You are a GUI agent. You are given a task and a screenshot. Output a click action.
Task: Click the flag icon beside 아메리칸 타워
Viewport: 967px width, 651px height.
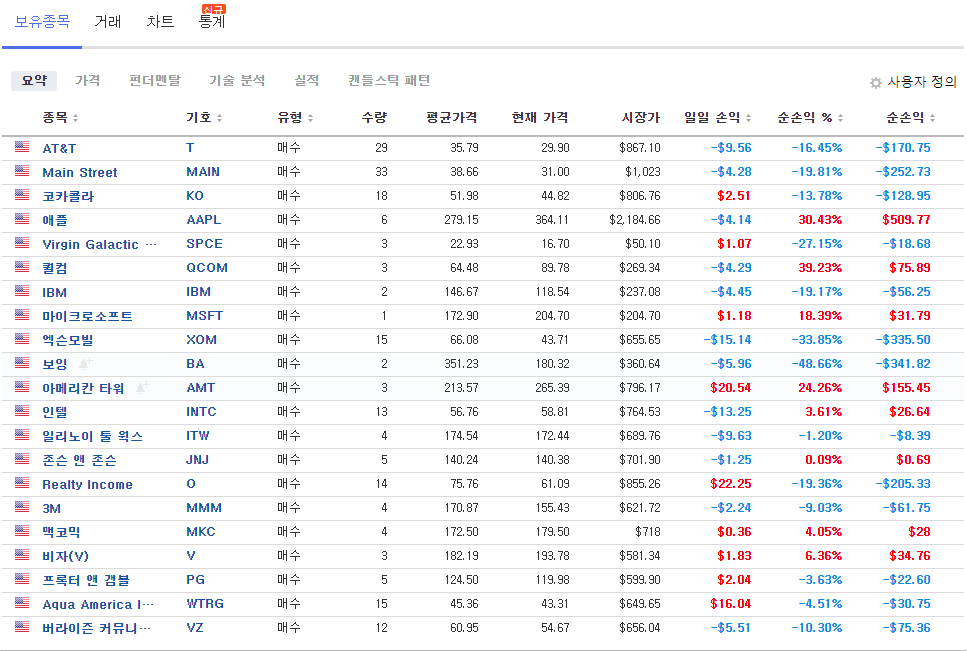coord(22,387)
